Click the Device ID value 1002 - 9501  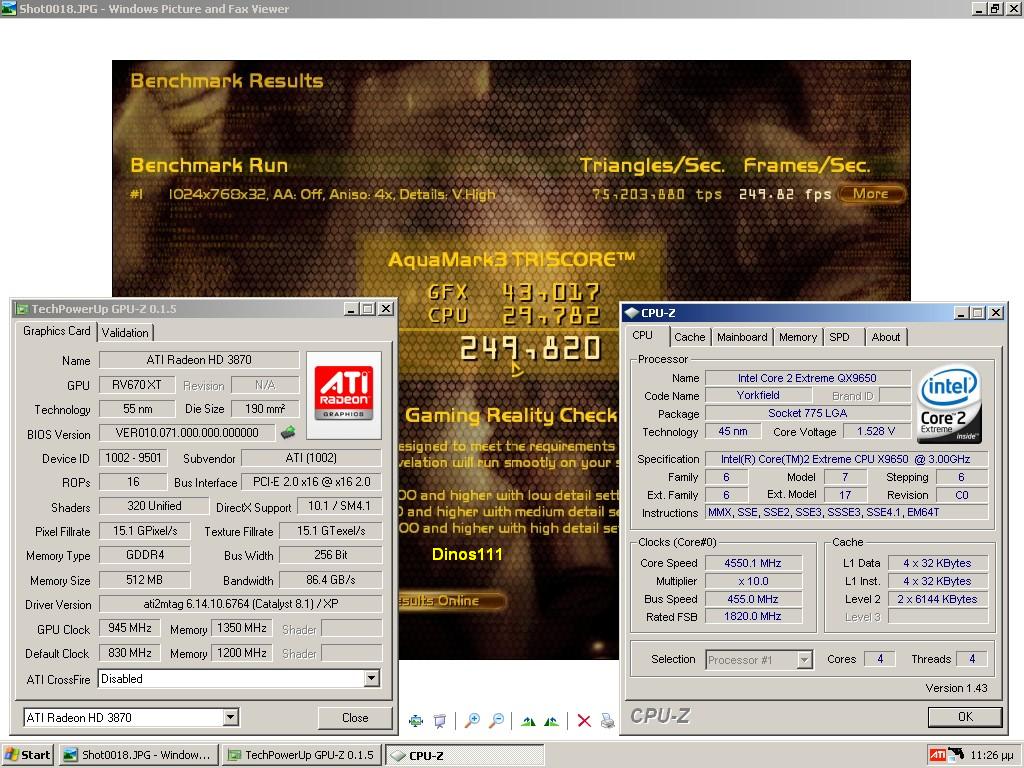[x=133, y=458]
